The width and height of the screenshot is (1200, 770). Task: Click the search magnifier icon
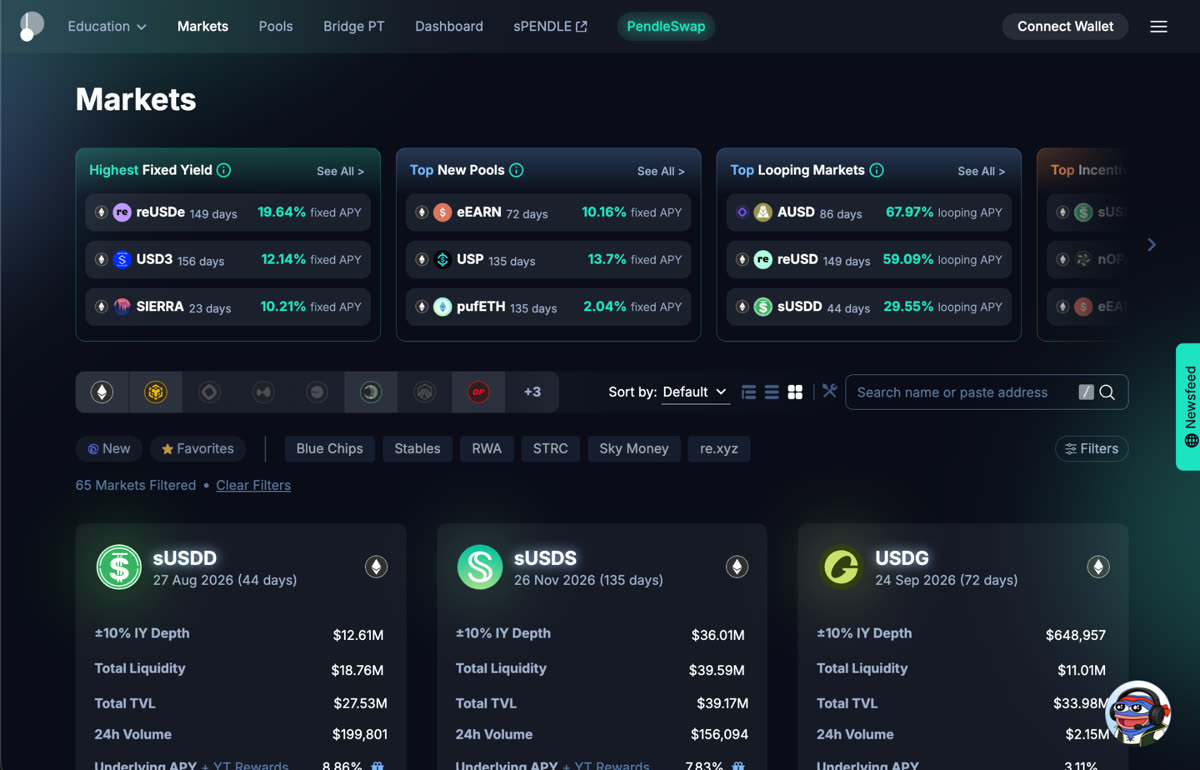(x=1107, y=392)
